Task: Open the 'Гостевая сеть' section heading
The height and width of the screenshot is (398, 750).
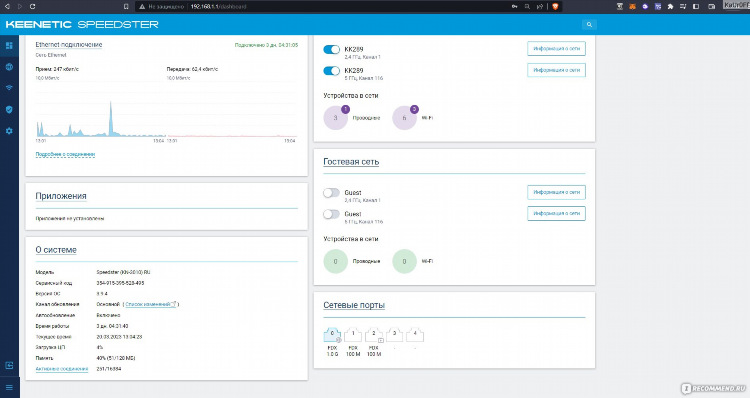Action: [x=351, y=162]
